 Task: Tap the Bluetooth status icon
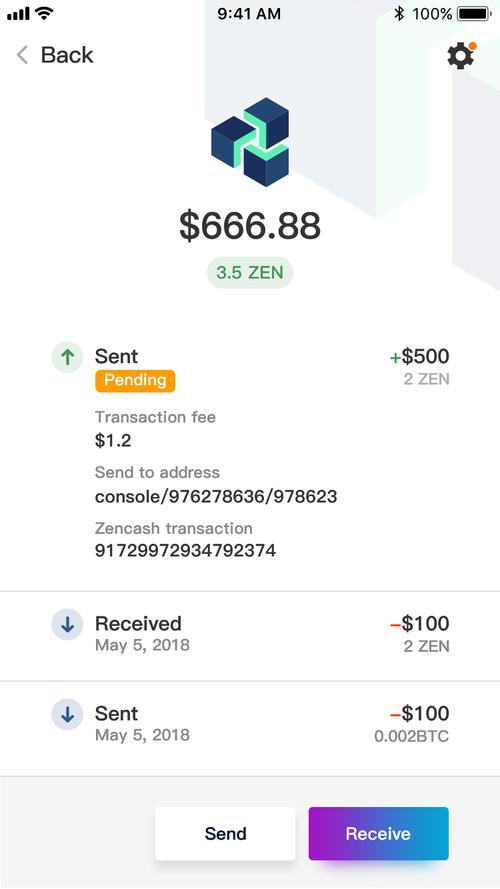pyautogui.click(x=399, y=14)
